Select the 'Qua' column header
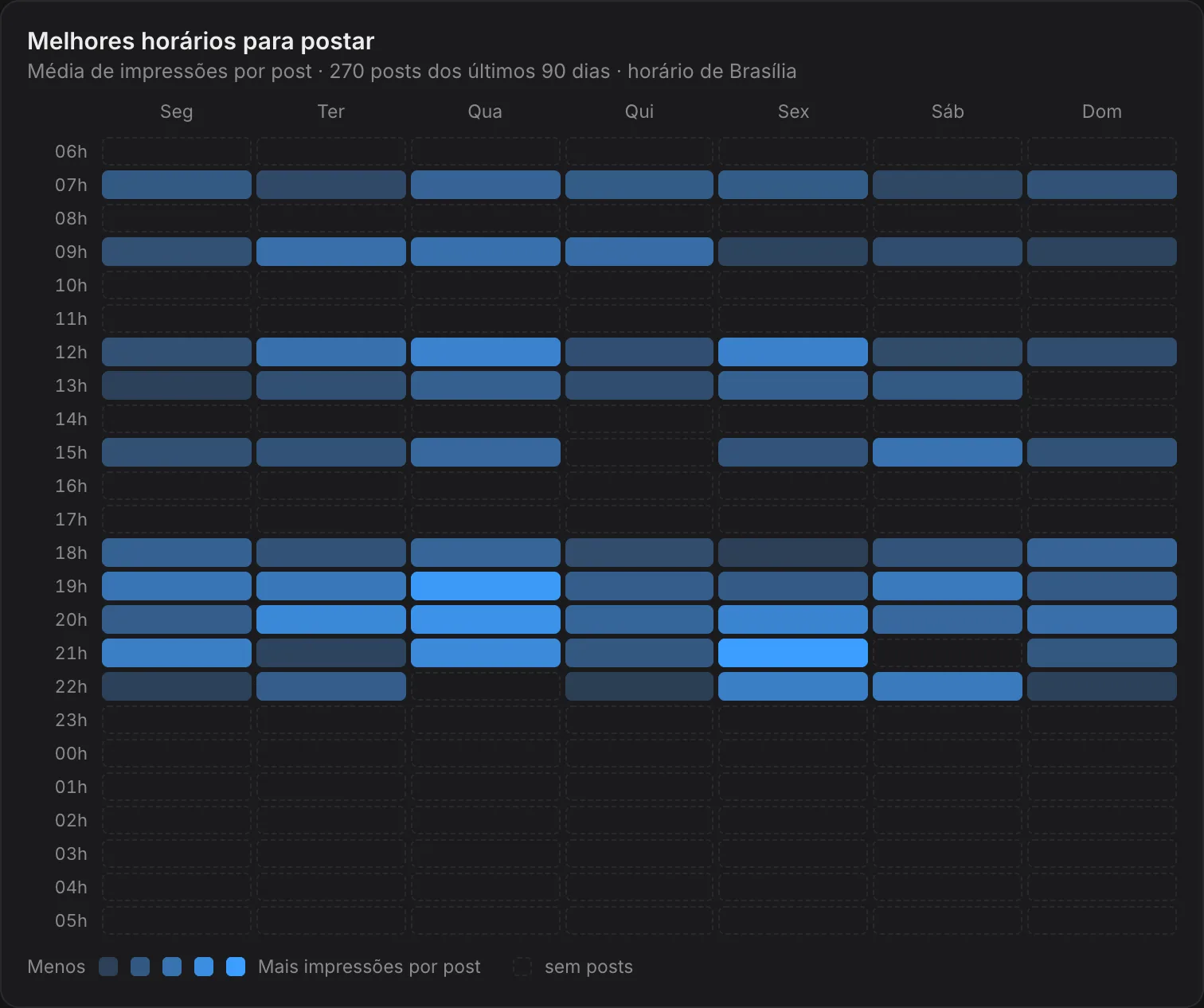Image resolution: width=1204 pixels, height=1008 pixels. coord(485,111)
